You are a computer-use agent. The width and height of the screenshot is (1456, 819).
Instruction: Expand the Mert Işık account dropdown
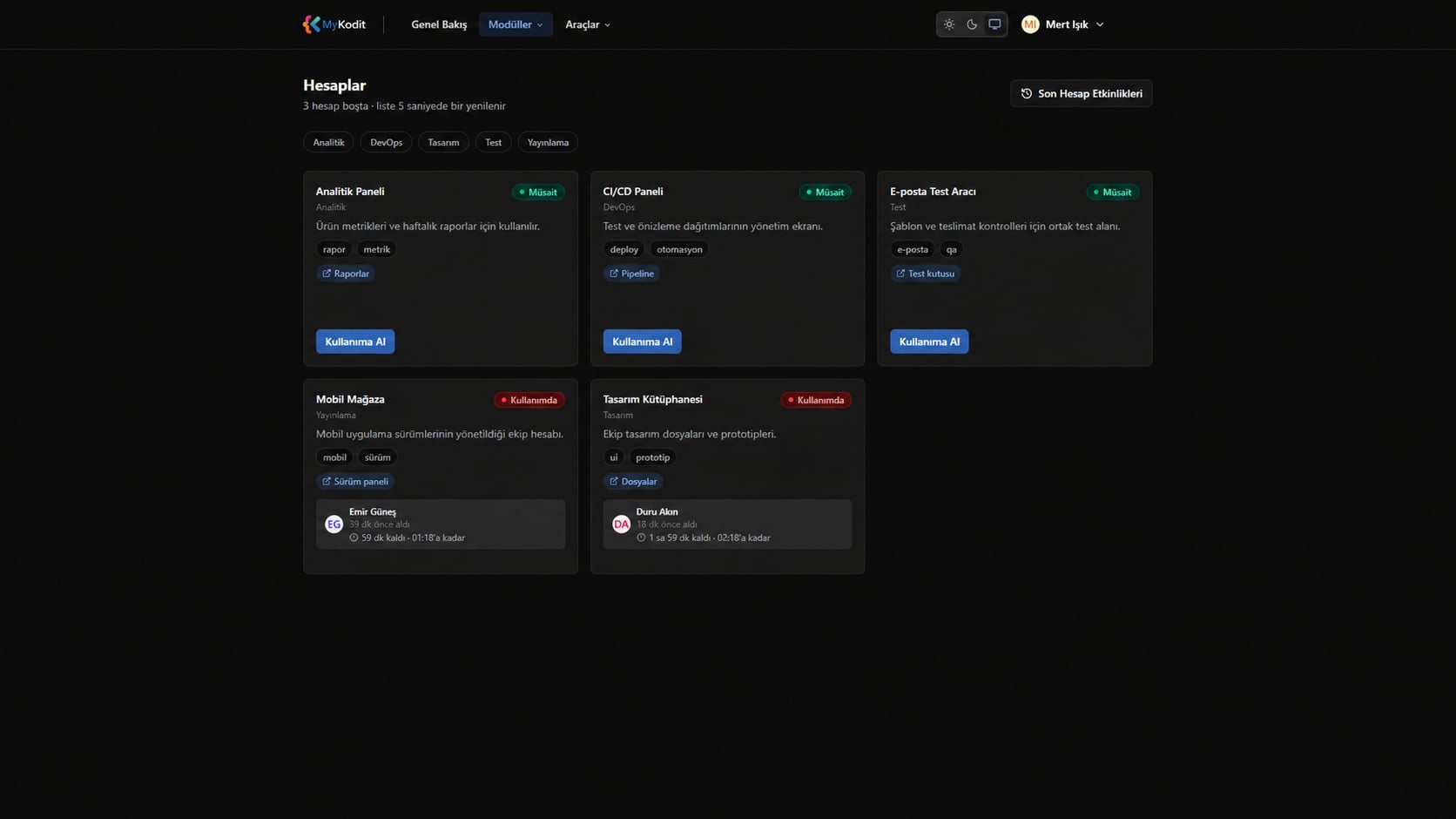[x=1063, y=24]
